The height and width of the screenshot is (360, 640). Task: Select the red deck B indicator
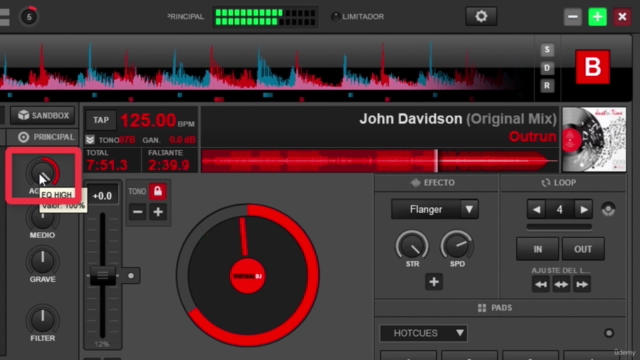click(x=593, y=67)
